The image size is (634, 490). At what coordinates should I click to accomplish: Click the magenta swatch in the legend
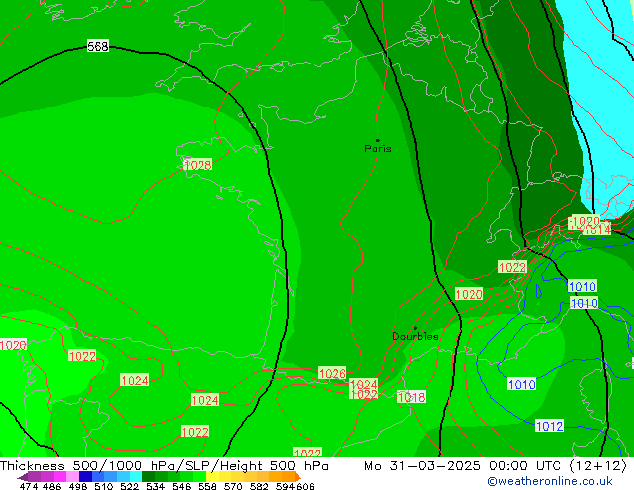[59, 477]
